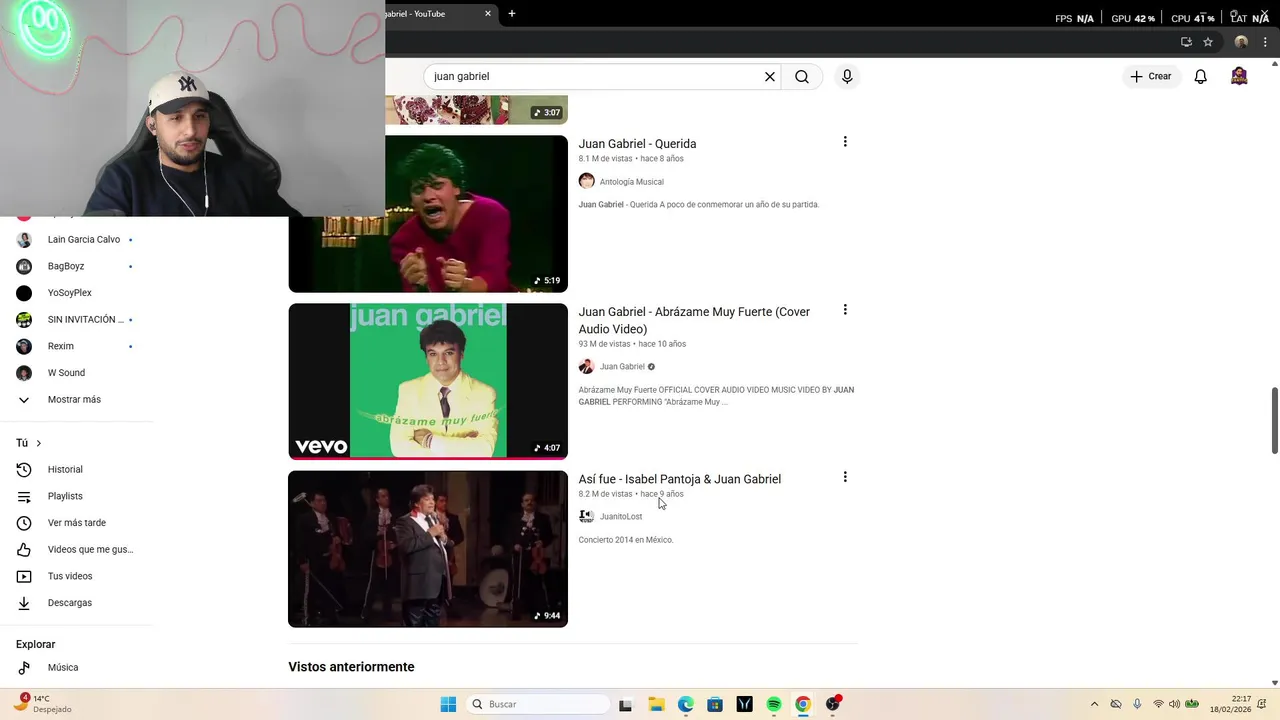Image resolution: width=1280 pixels, height=720 pixels.
Task: Click '93 M de vistas' text
Action: pos(604,344)
